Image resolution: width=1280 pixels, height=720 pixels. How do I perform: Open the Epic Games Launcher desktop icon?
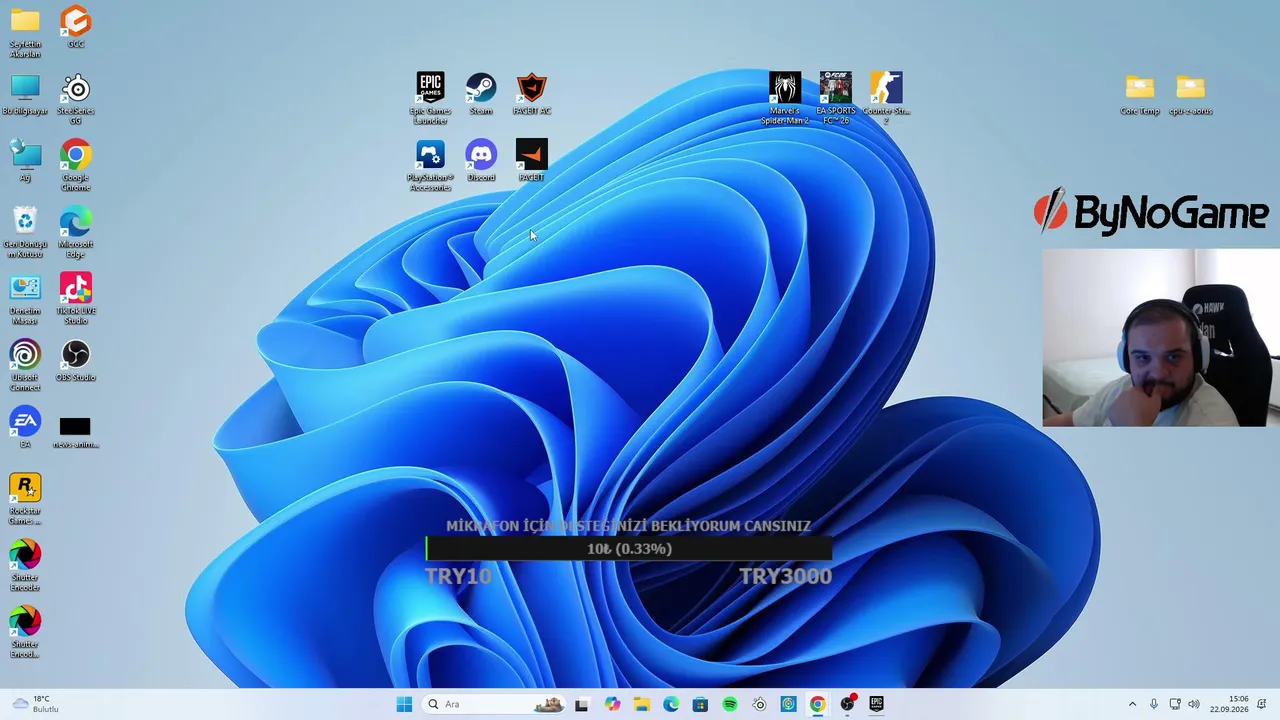(430, 97)
